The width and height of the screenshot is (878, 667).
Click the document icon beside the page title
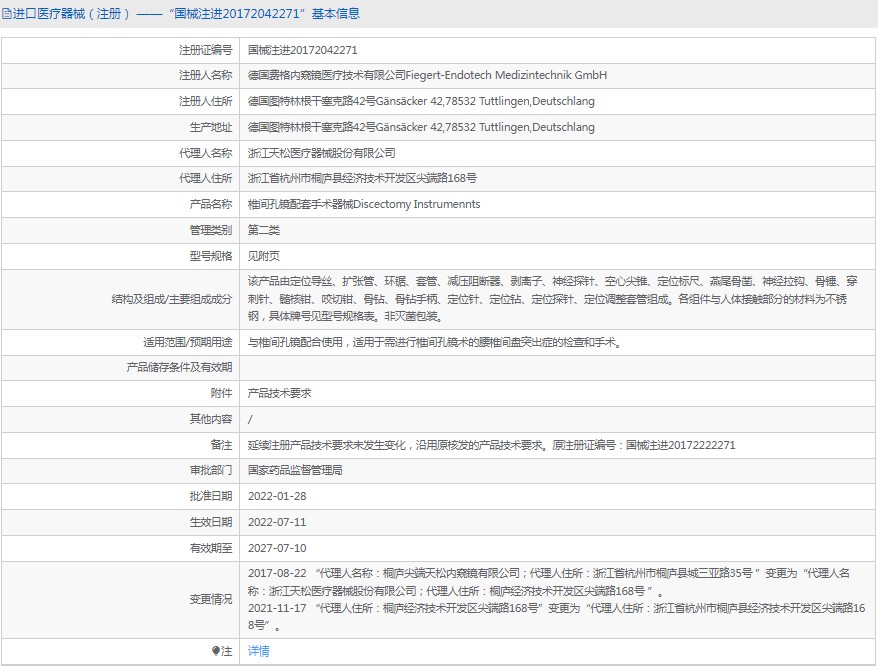tap(8, 14)
